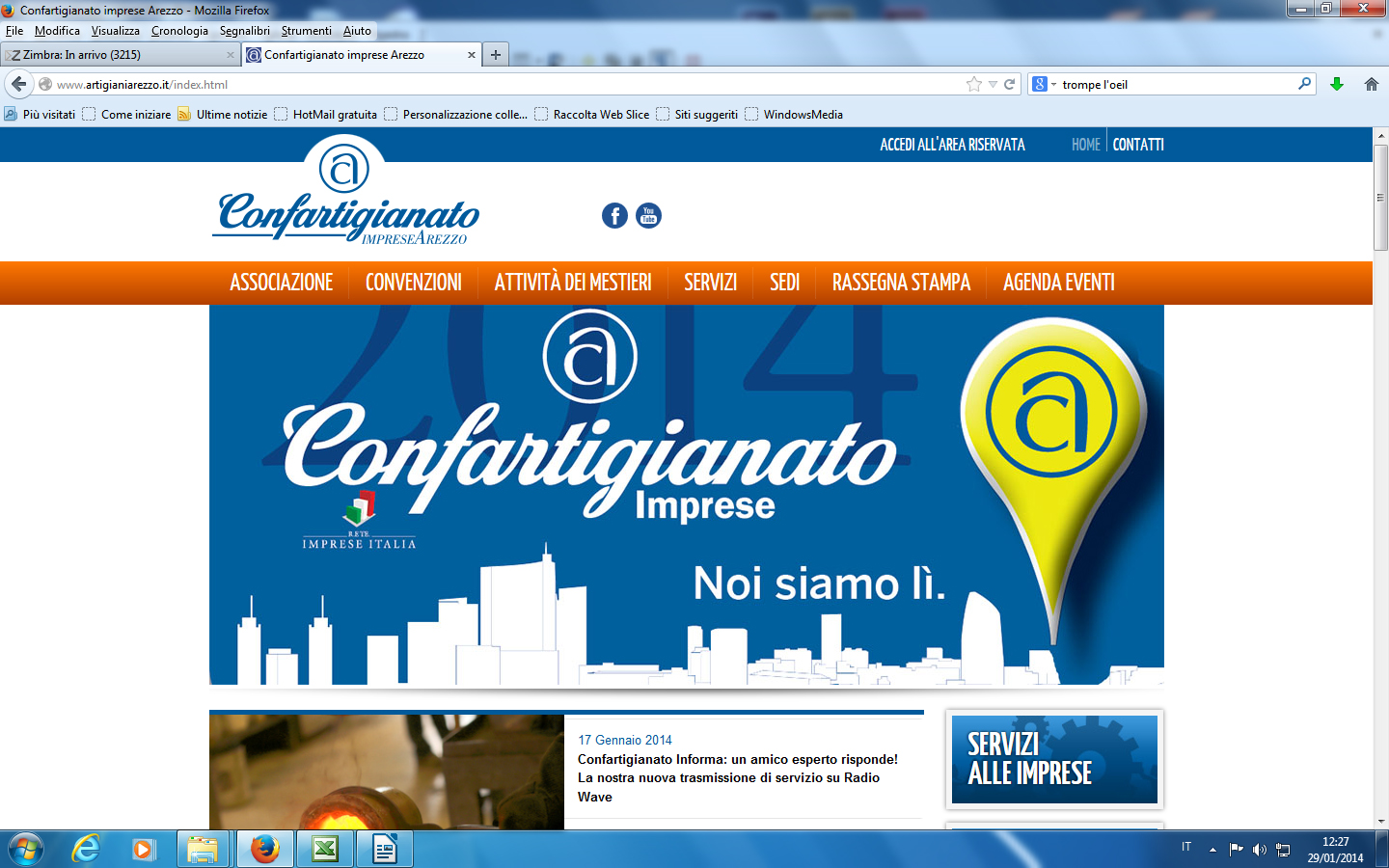Click the SERVIZI ALLE IMPRESE banner

(1054, 759)
